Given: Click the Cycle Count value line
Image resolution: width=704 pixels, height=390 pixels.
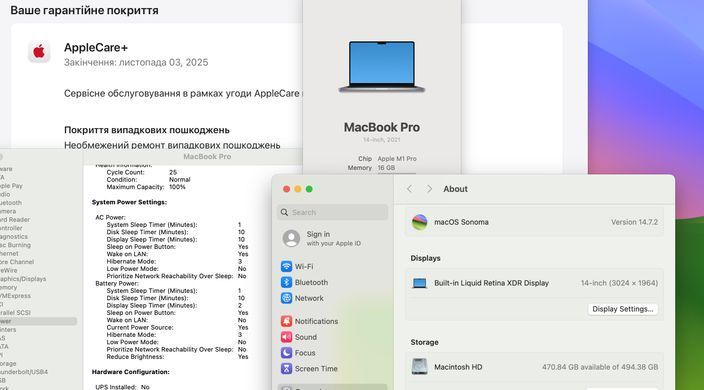Looking at the screenshot, I should pos(141,172).
